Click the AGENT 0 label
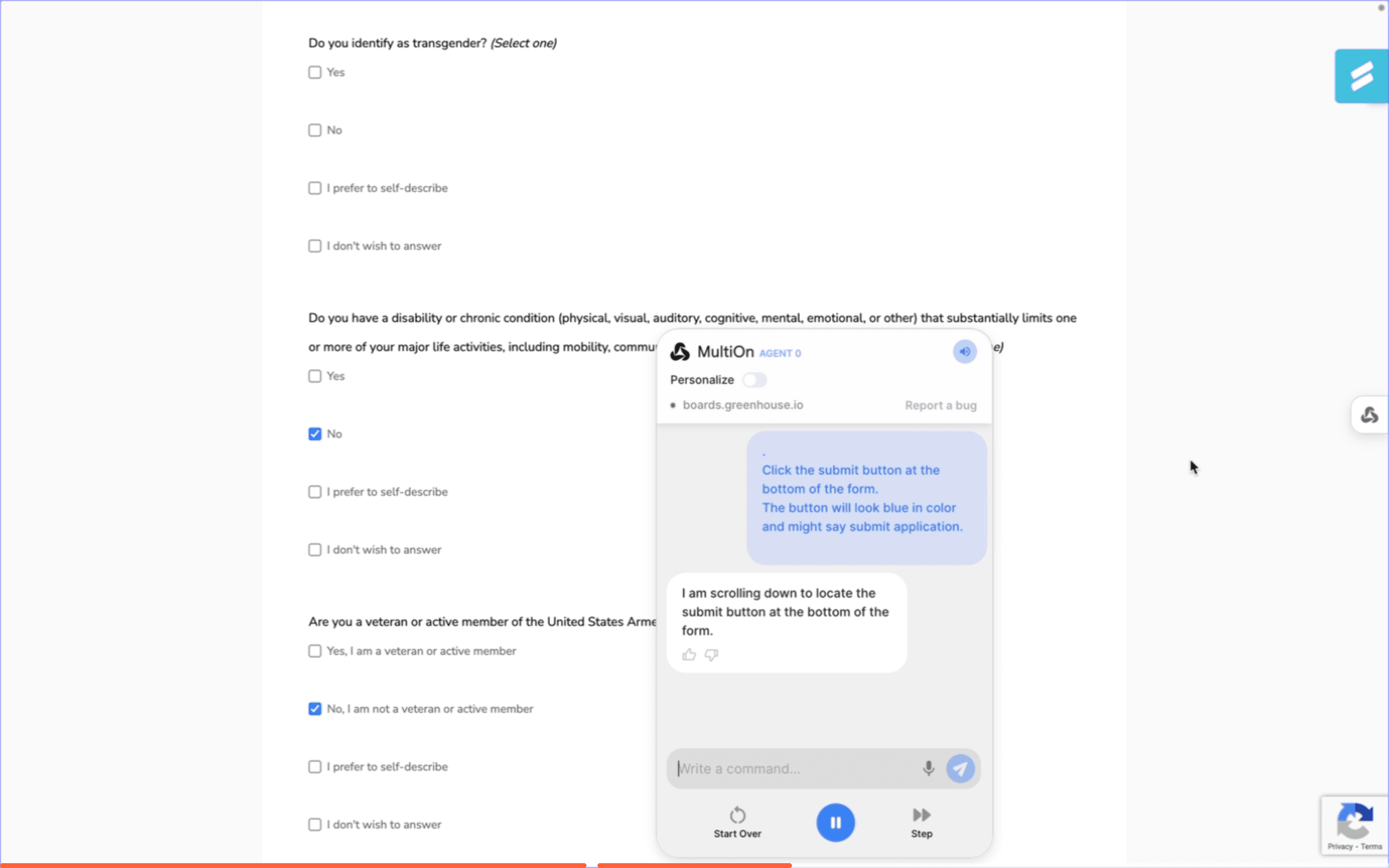 (779, 353)
